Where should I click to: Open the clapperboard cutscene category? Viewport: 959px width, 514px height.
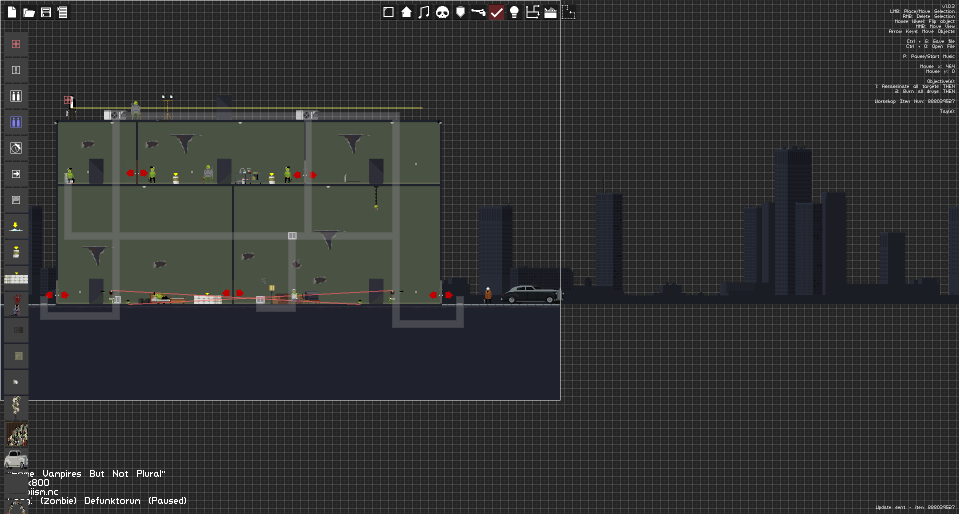[x=550, y=12]
